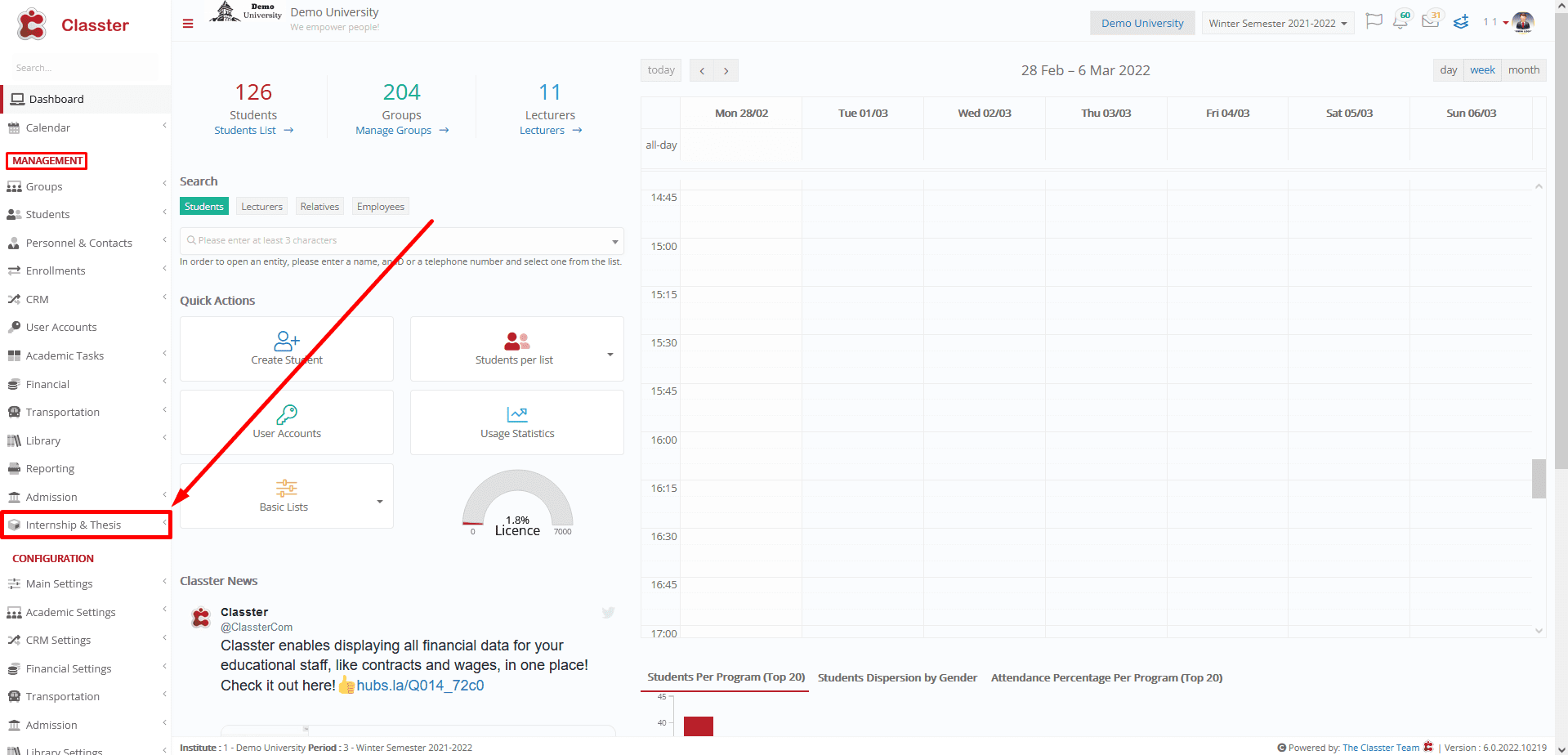The image size is (1568, 755).
Task: Click the Classter Twitter avatar in news
Action: [x=201, y=618]
